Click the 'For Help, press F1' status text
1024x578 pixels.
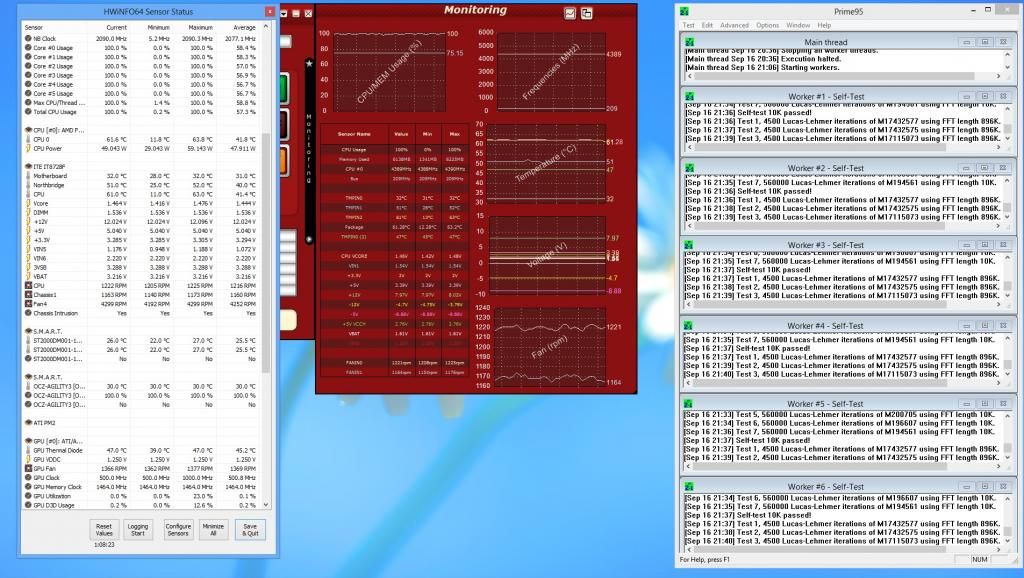[705, 560]
